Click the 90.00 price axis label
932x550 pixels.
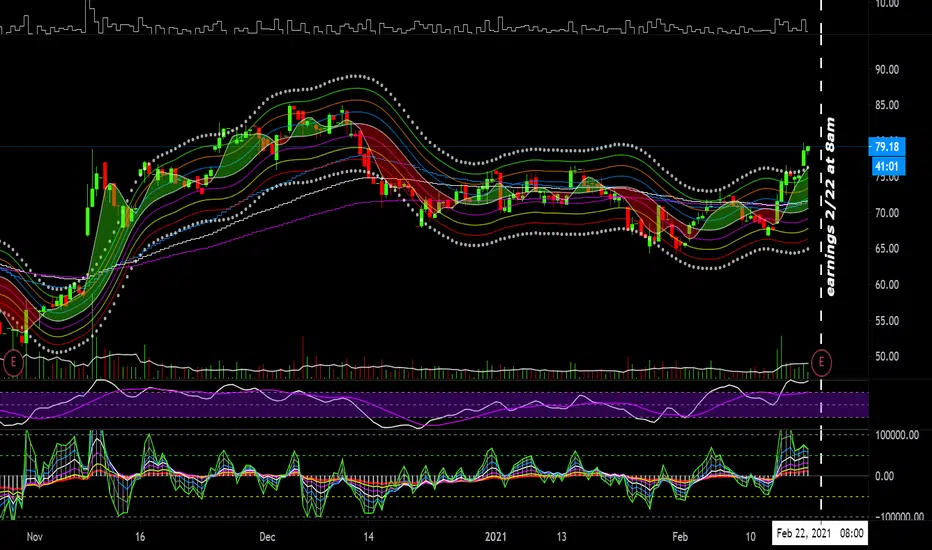click(x=887, y=70)
